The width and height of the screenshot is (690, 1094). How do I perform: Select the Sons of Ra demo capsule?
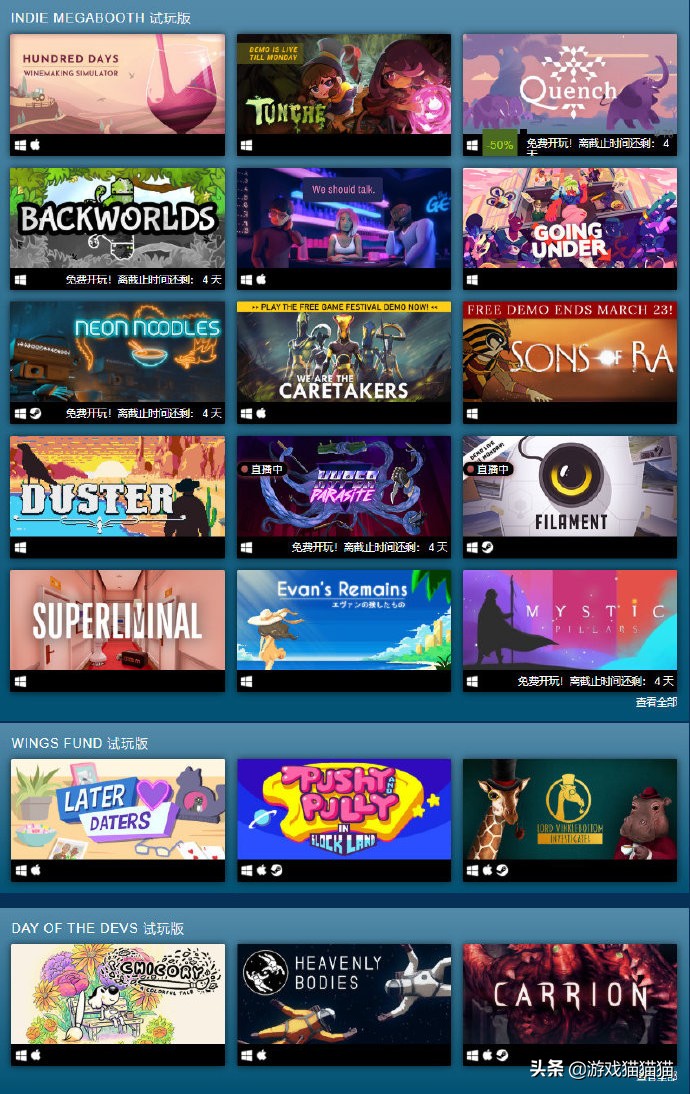click(x=569, y=352)
